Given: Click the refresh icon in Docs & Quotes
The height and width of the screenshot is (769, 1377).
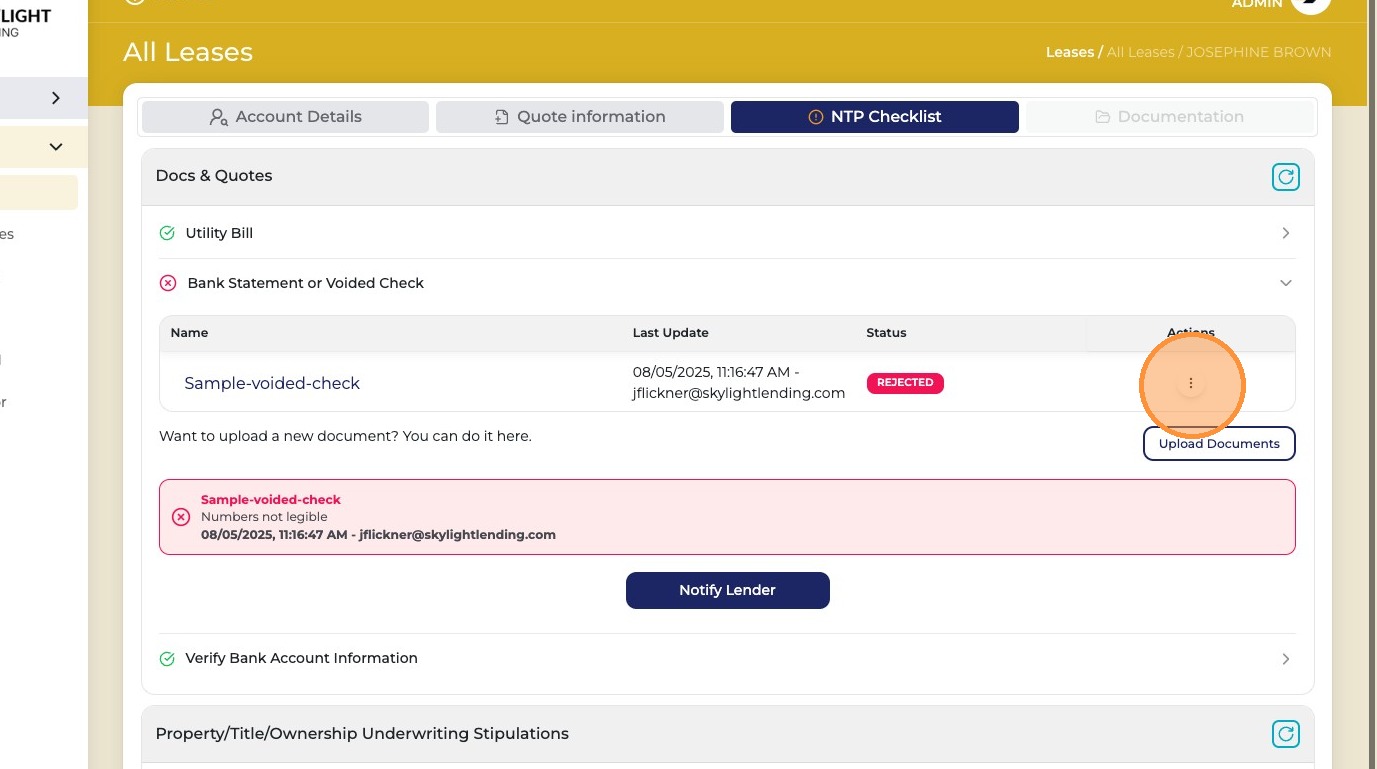Looking at the screenshot, I should 1285,177.
